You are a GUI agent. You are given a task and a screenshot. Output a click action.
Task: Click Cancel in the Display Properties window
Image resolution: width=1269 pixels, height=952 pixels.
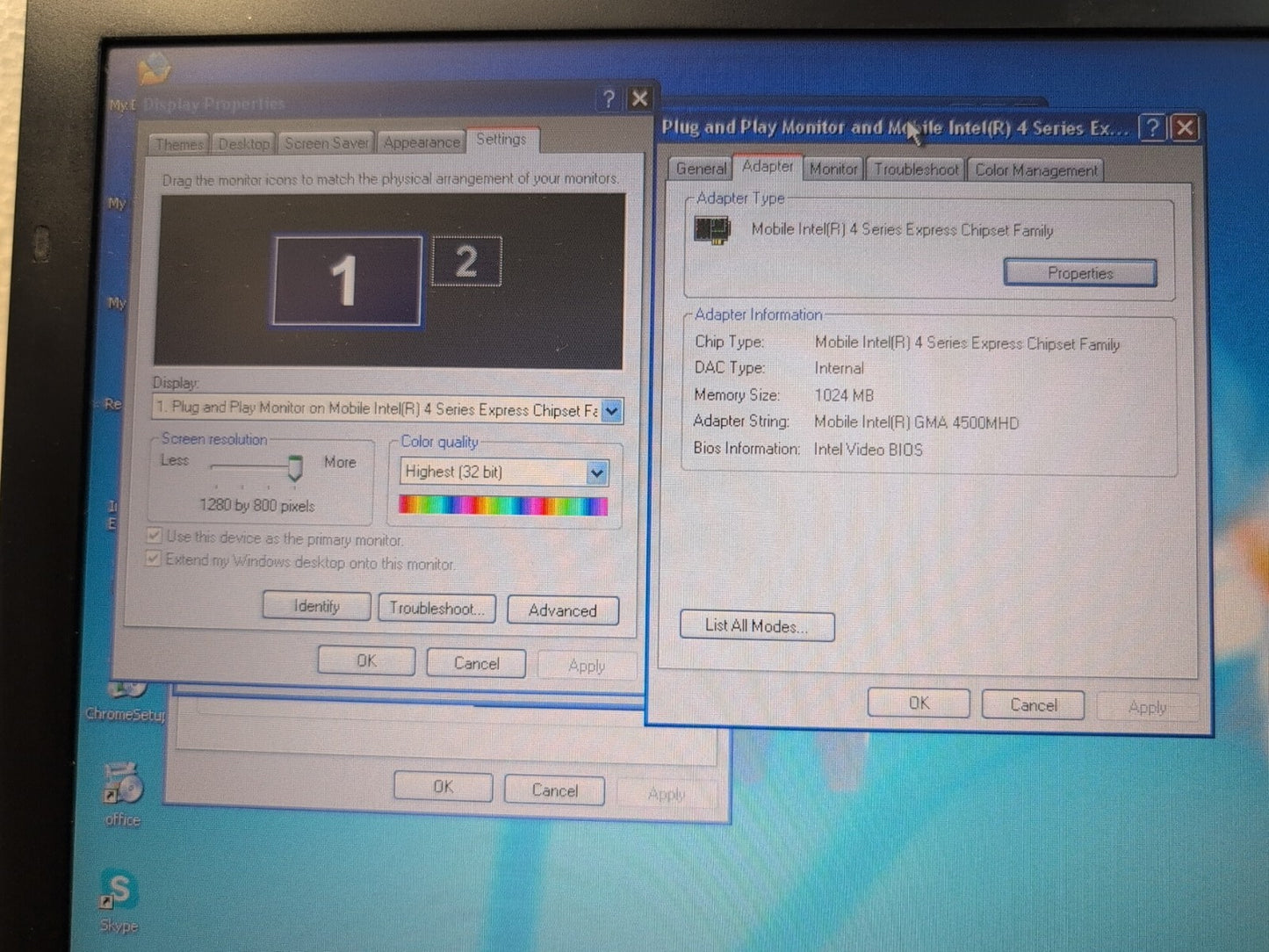[476, 663]
